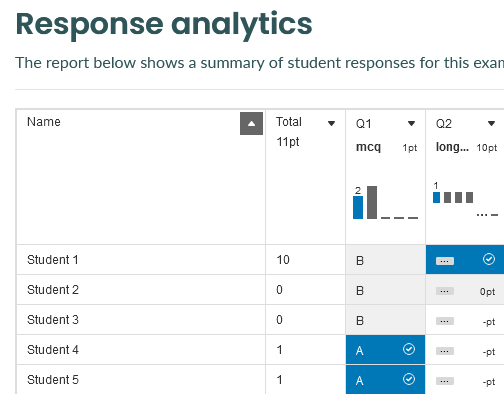Click Student 5's Q1 correct checkmark icon
504x394 pixels.
(409, 379)
